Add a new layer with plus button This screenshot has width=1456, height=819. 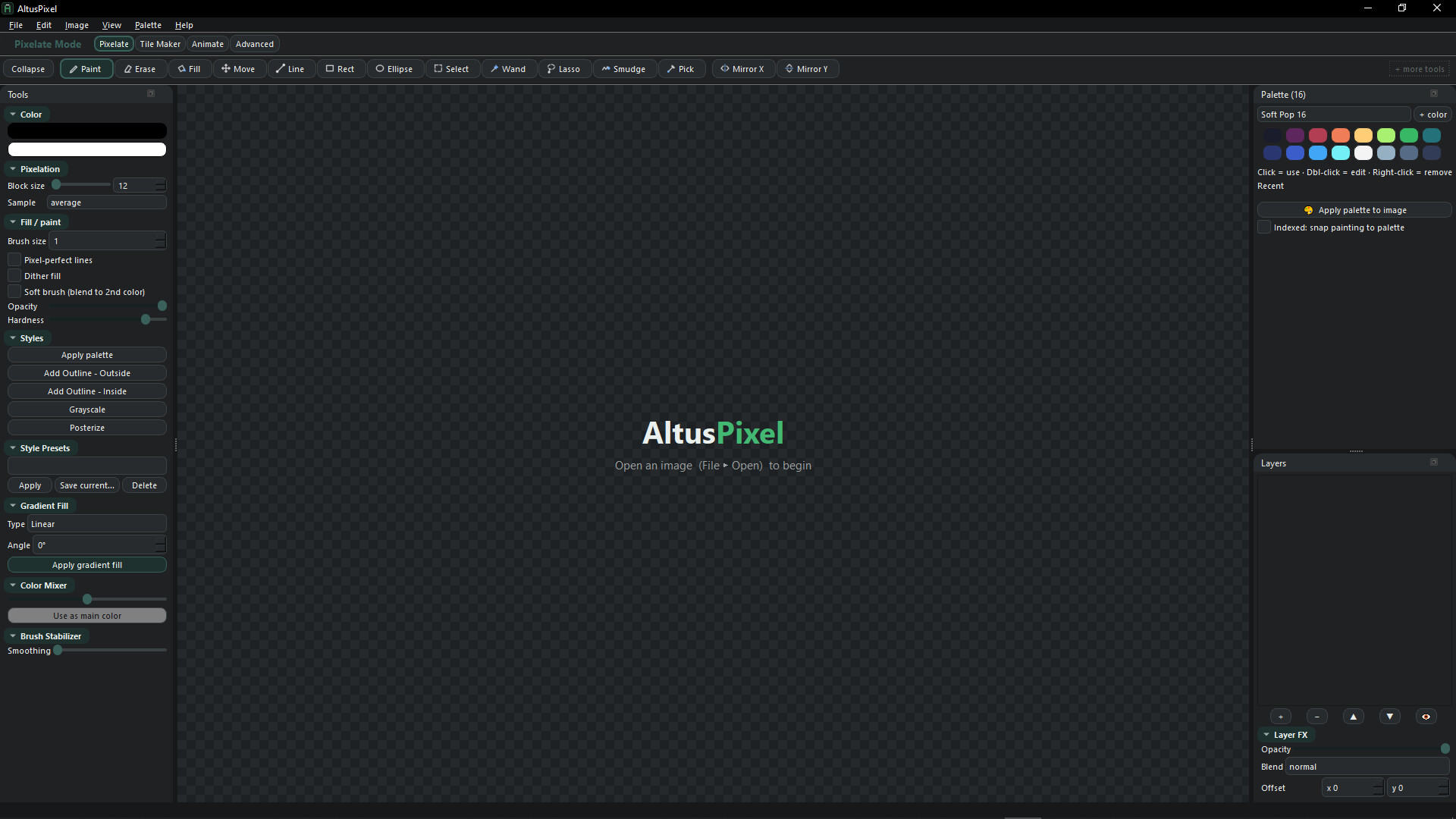coord(1281,717)
